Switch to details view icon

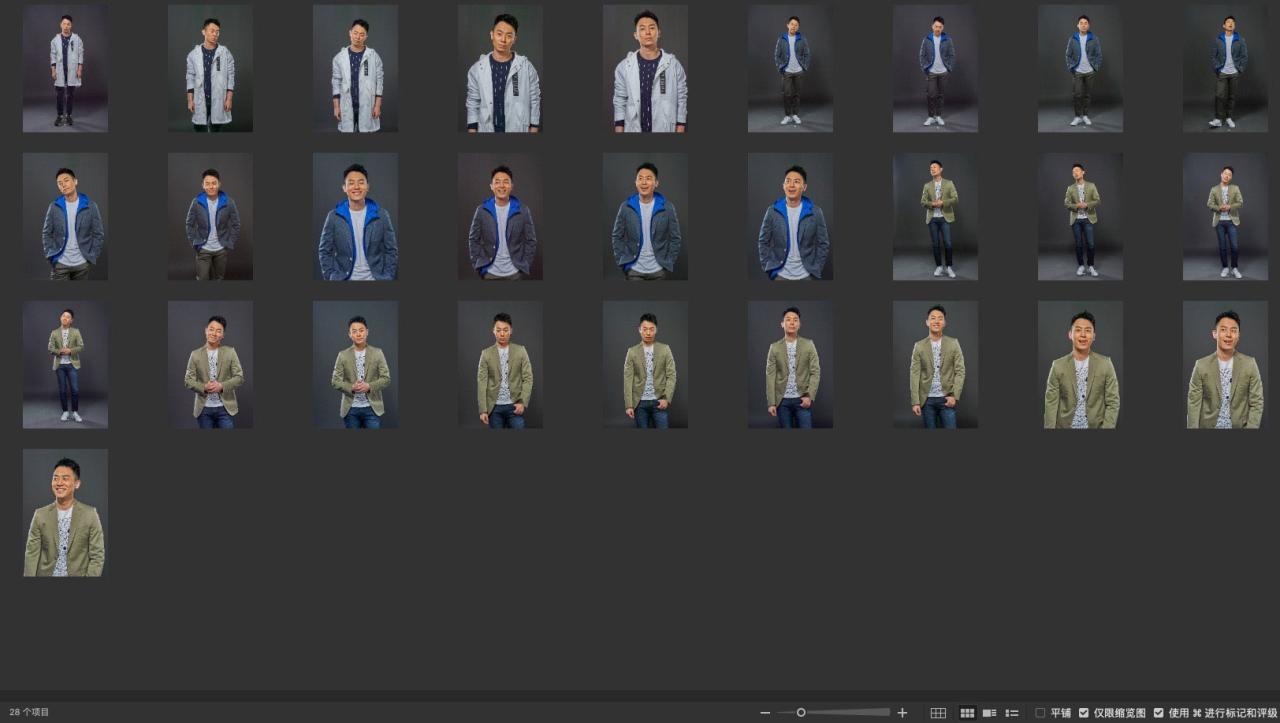(x=989, y=713)
